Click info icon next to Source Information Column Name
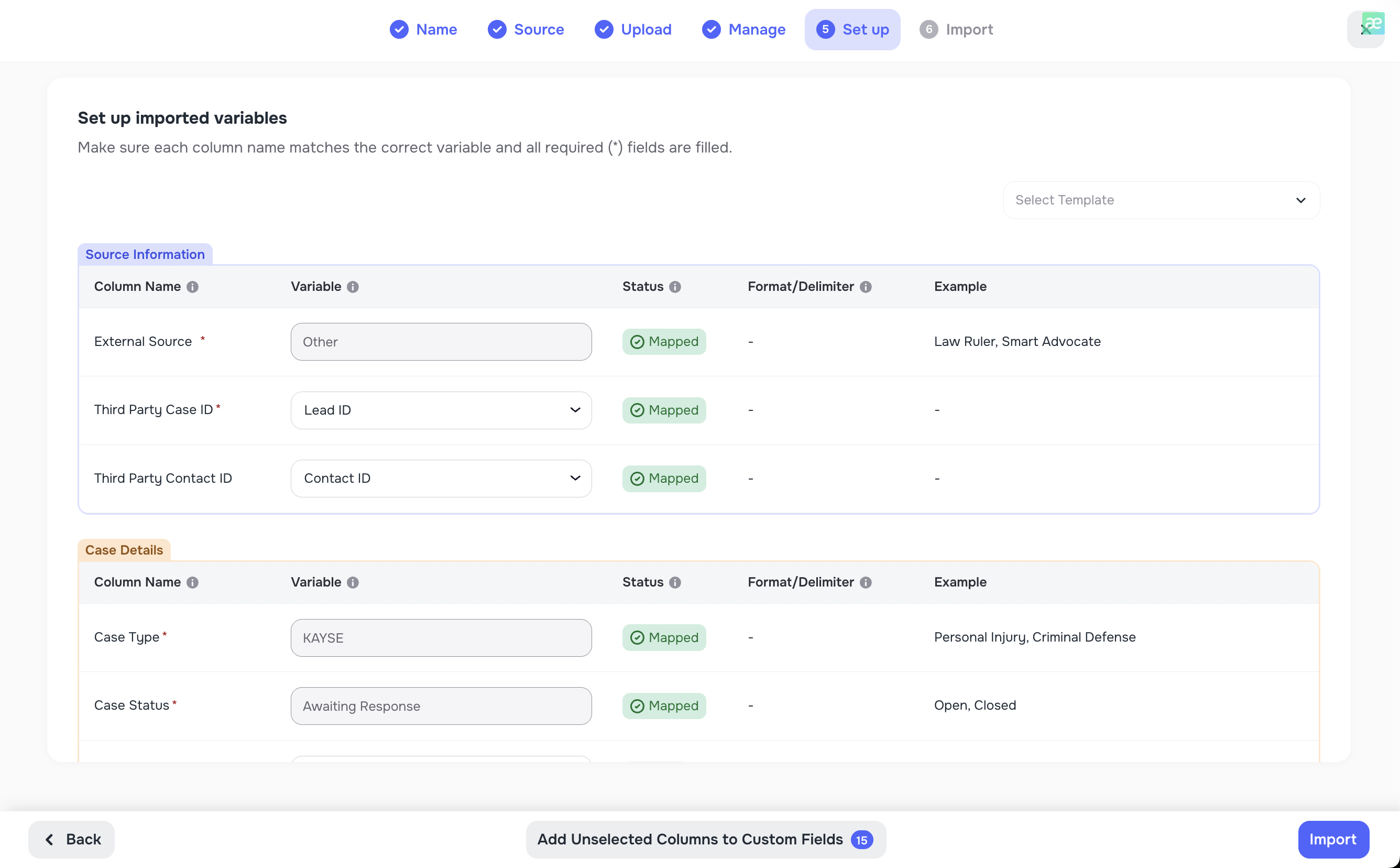The image size is (1400, 868). pos(192,287)
